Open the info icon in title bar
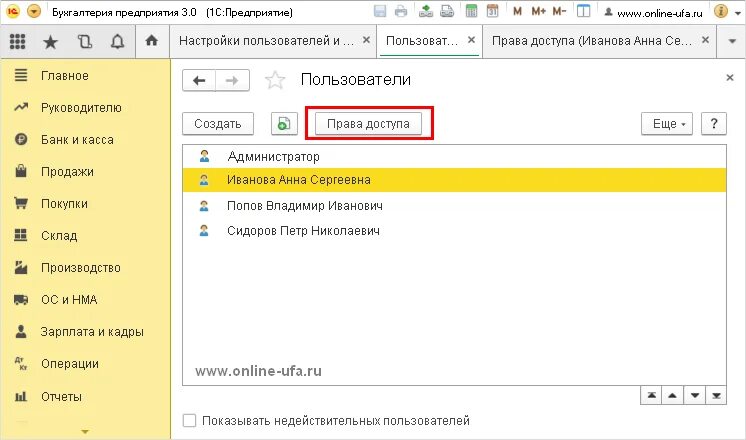The width and height of the screenshot is (746, 440). (x=721, y=11)
